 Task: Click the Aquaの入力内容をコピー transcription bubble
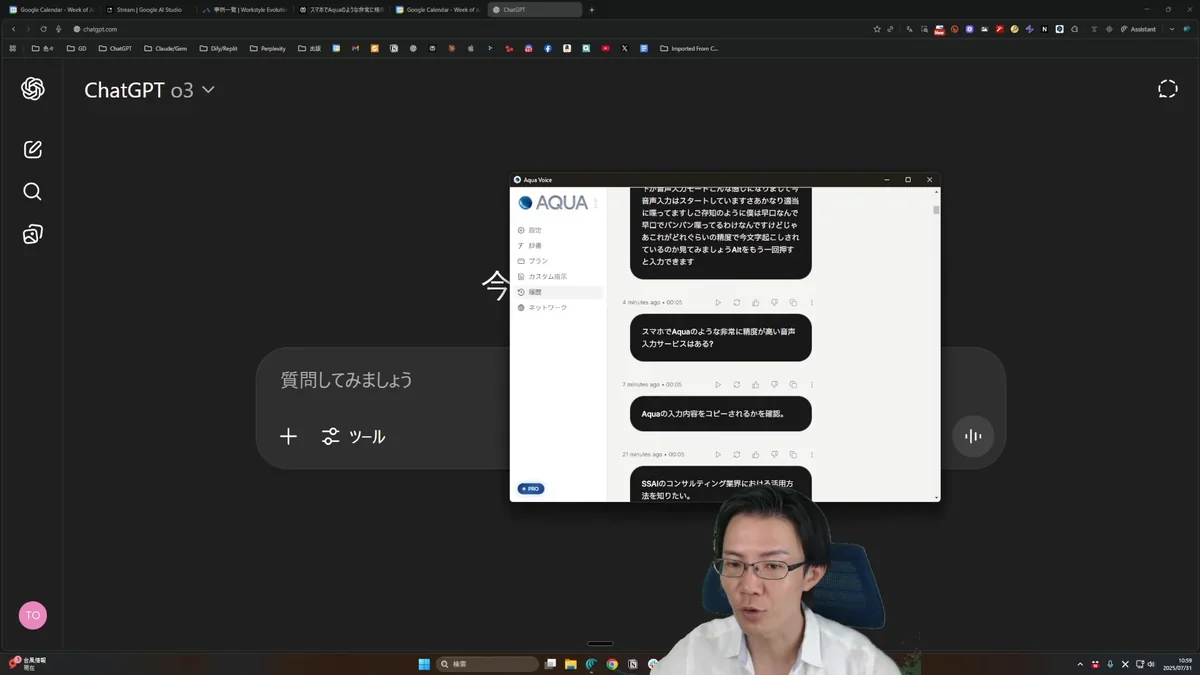tap(721, 414)
